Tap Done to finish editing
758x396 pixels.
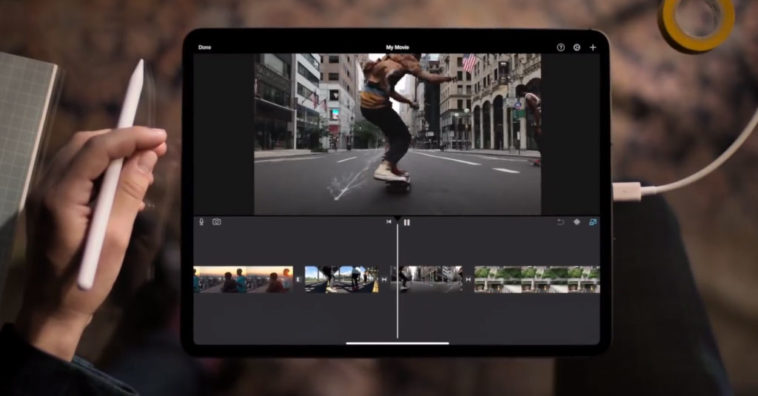pos(204,47)
